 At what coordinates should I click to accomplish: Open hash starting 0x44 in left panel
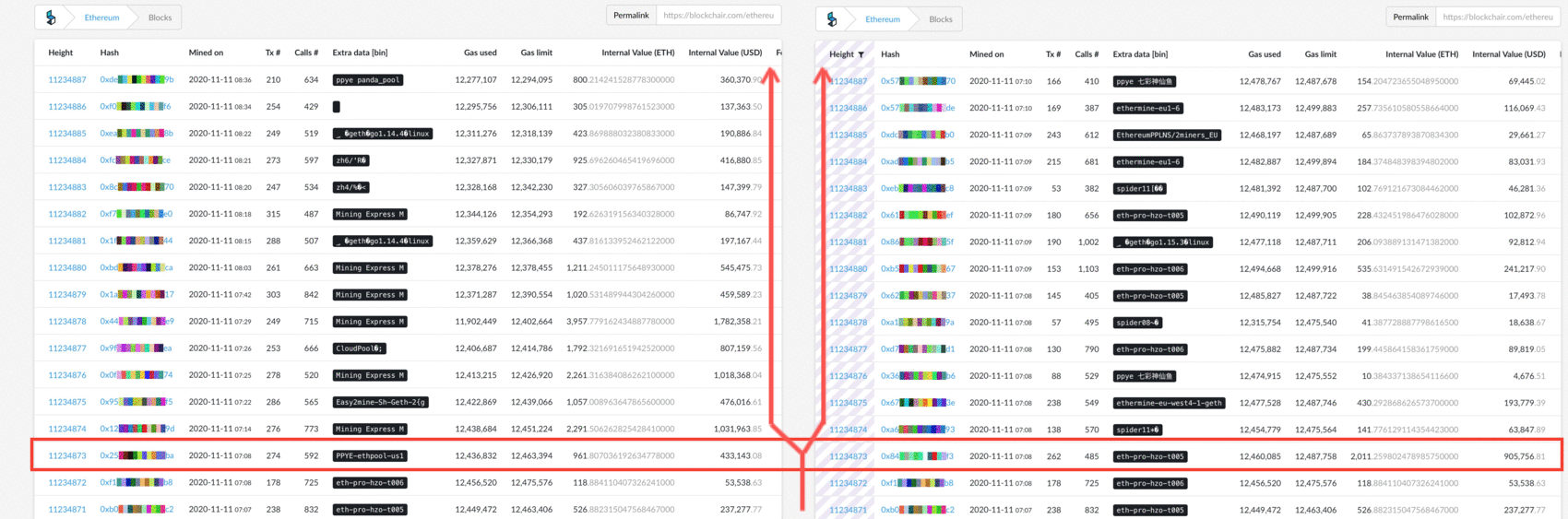[x=137, y=322]
